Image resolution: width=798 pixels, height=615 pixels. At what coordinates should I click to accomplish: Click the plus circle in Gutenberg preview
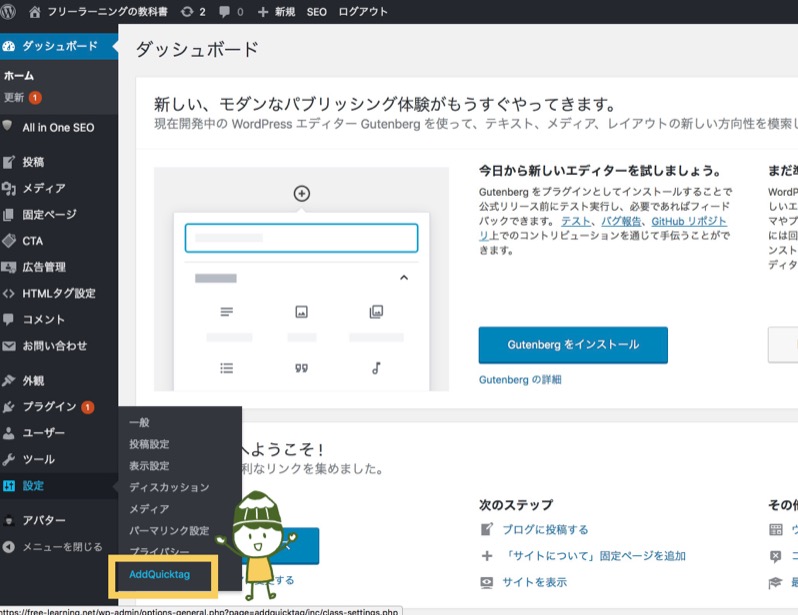point(302,193)
